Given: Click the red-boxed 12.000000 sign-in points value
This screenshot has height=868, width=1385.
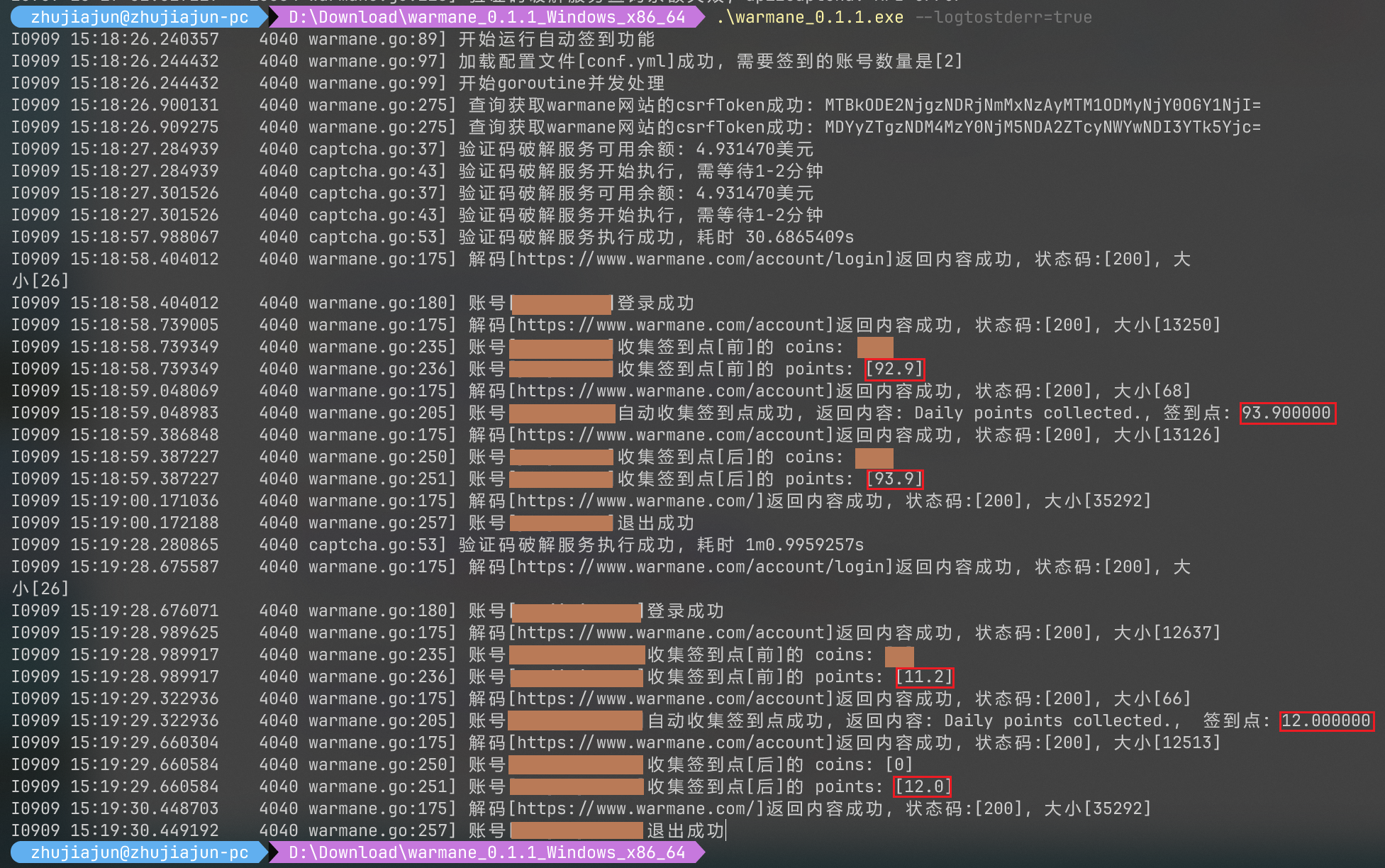Looking at the screenshot, I should click(1325, 720).
